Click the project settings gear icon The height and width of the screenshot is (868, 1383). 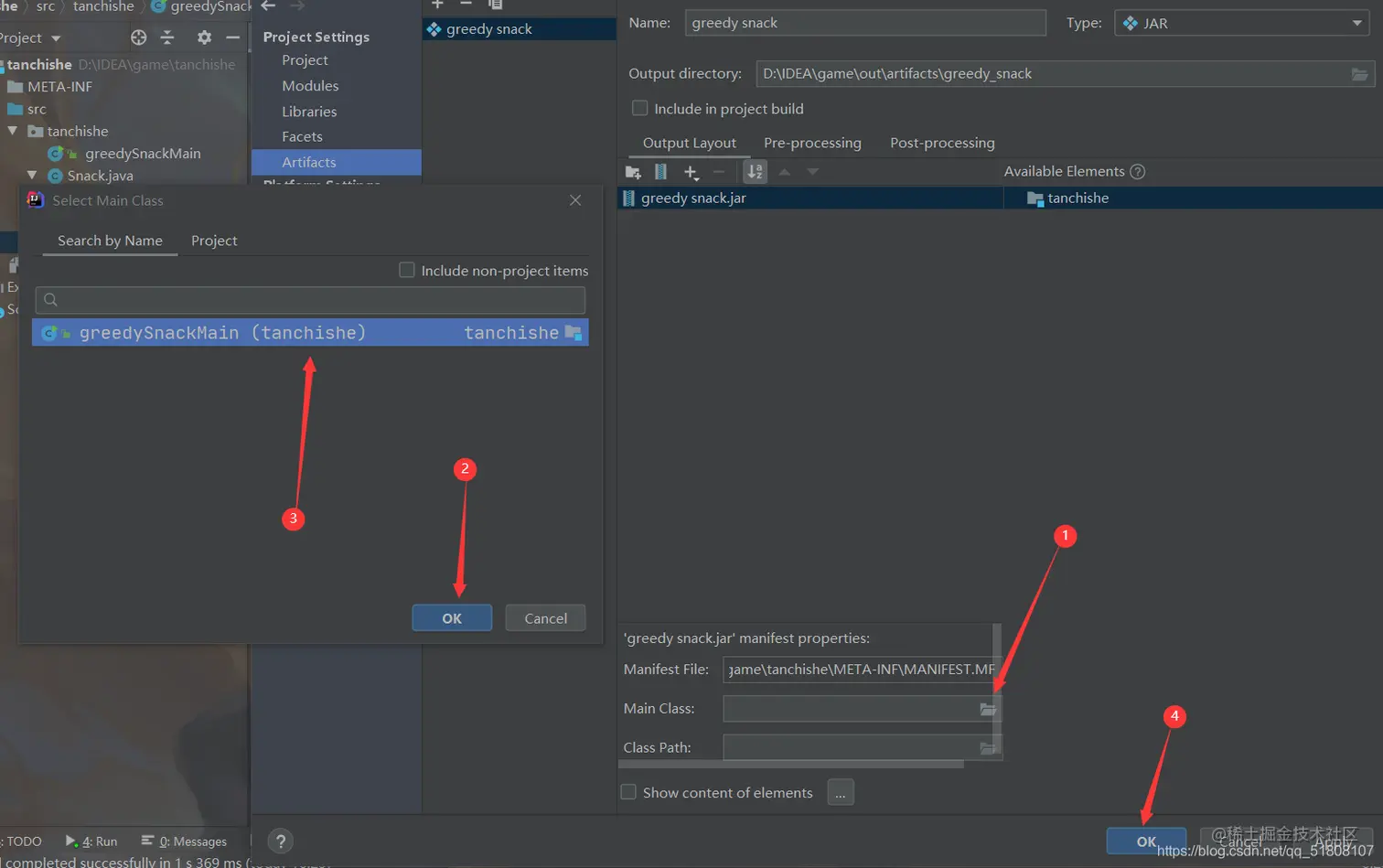tap(204, 38)
